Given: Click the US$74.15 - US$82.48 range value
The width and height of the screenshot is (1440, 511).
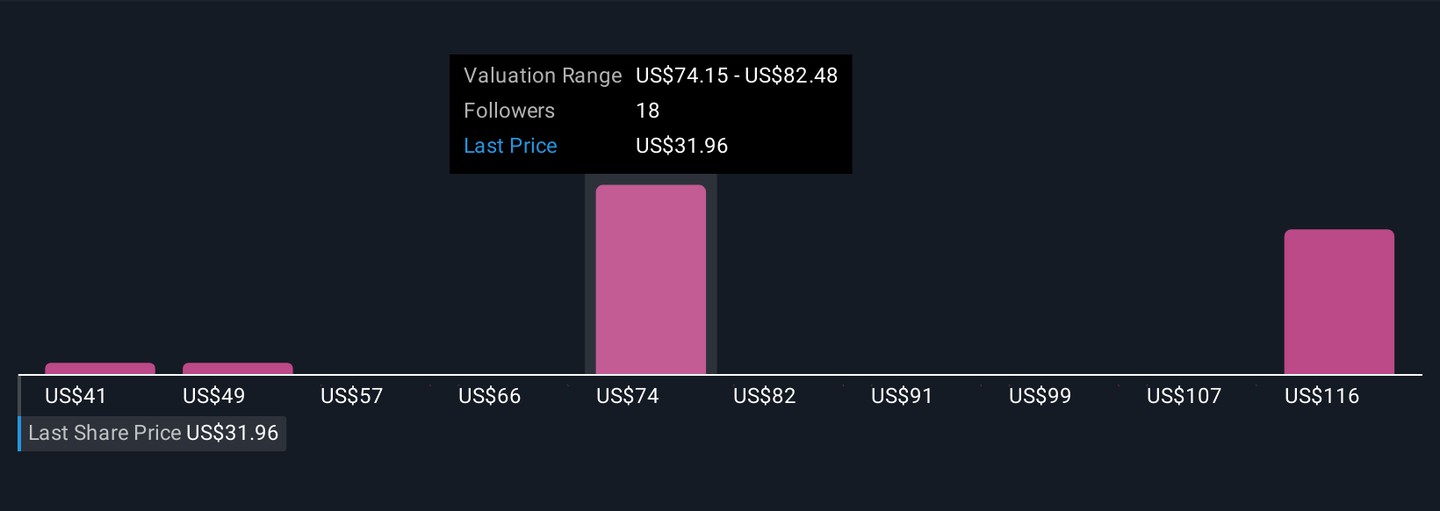Looking at the screenshot, I should 736,76.
